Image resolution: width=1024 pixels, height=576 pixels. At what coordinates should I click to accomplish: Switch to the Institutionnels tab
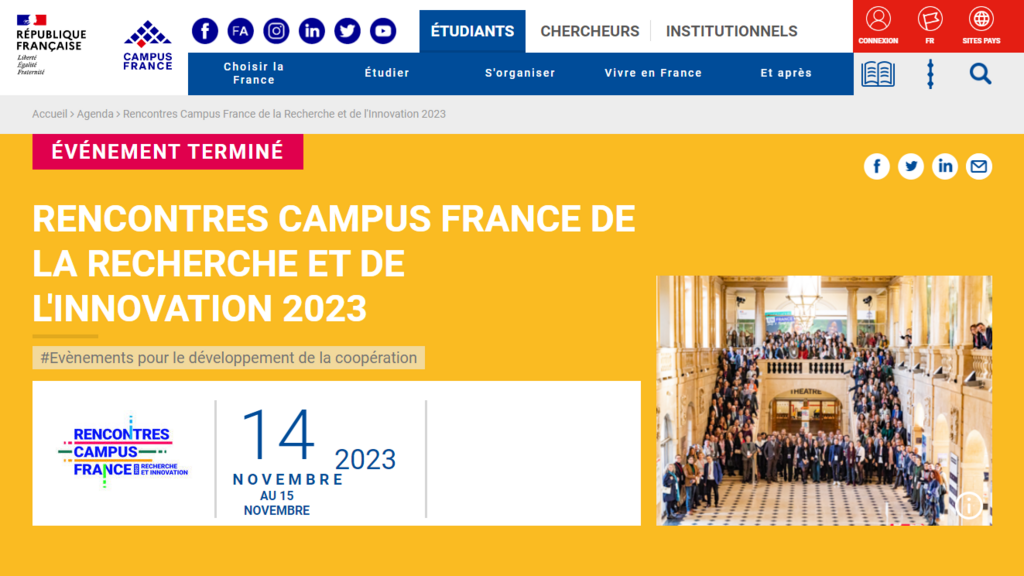click(731, 31)
